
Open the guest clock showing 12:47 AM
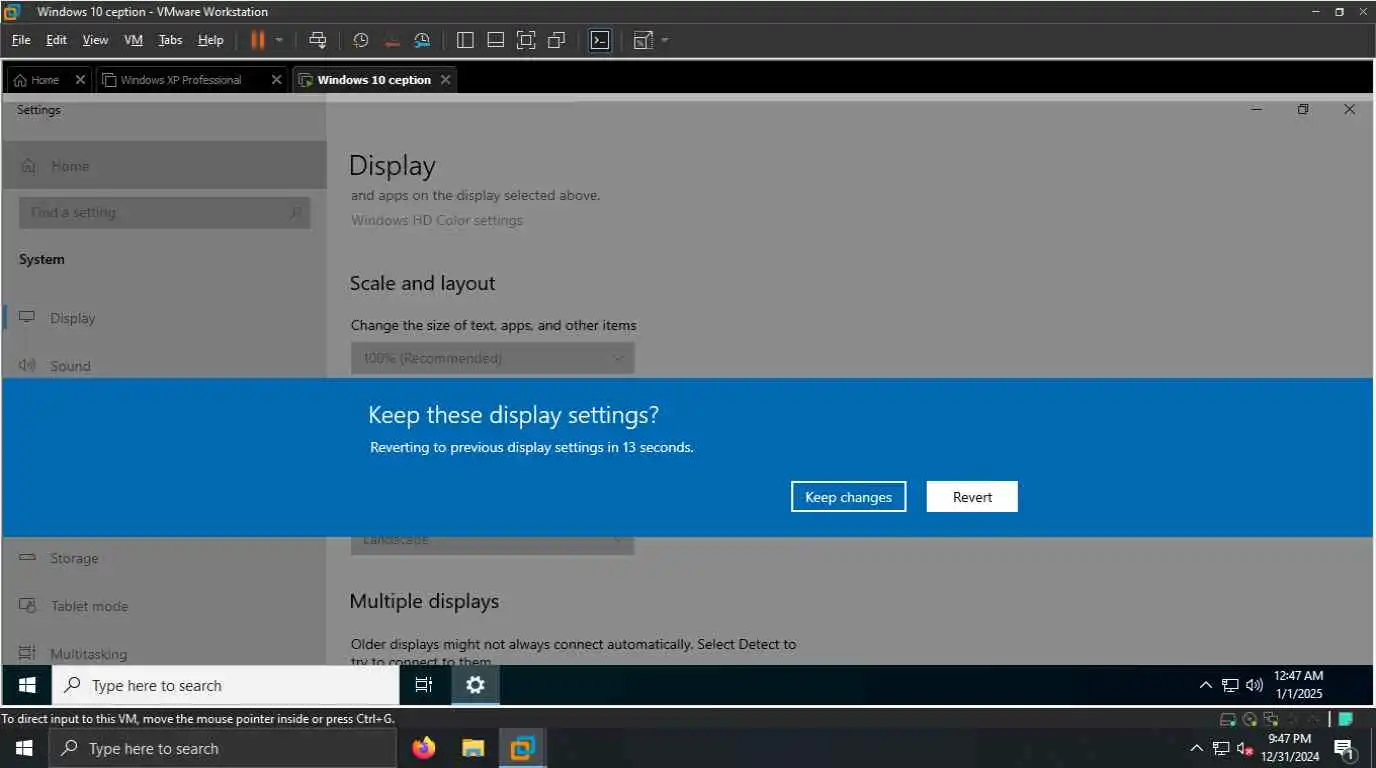tap(1298, 685)
